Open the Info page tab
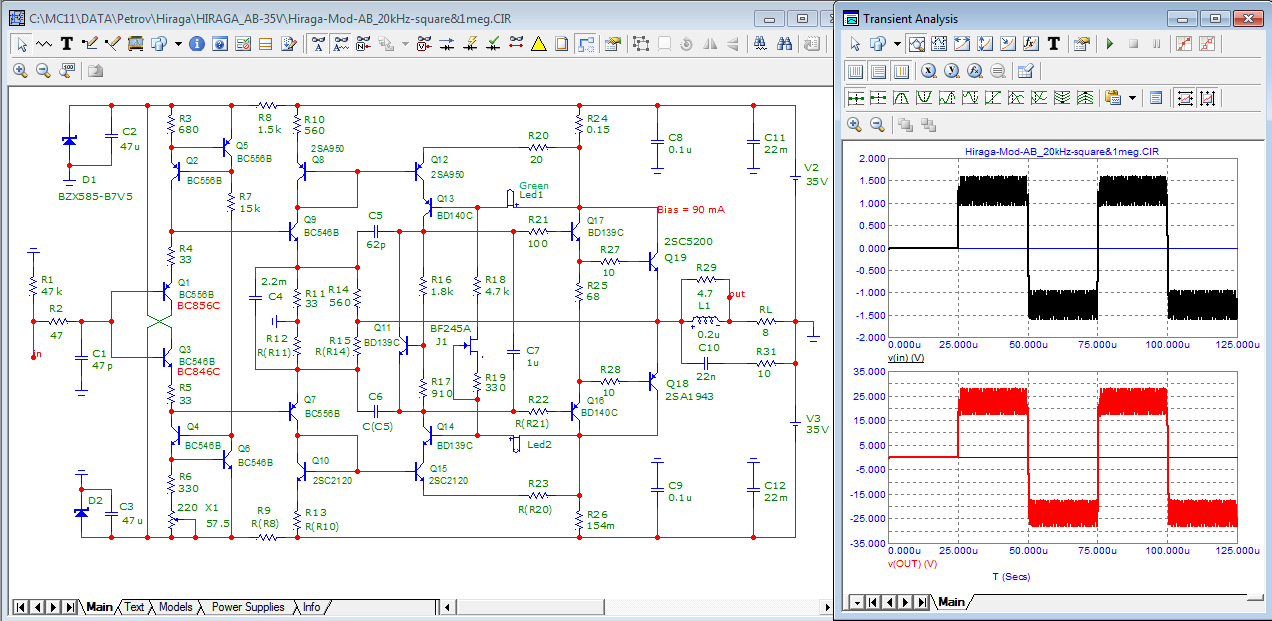 312,607
